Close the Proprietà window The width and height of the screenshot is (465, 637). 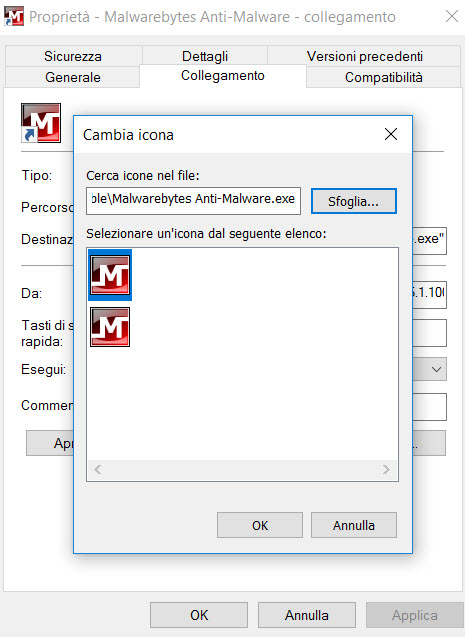click(x=452, y=17)
